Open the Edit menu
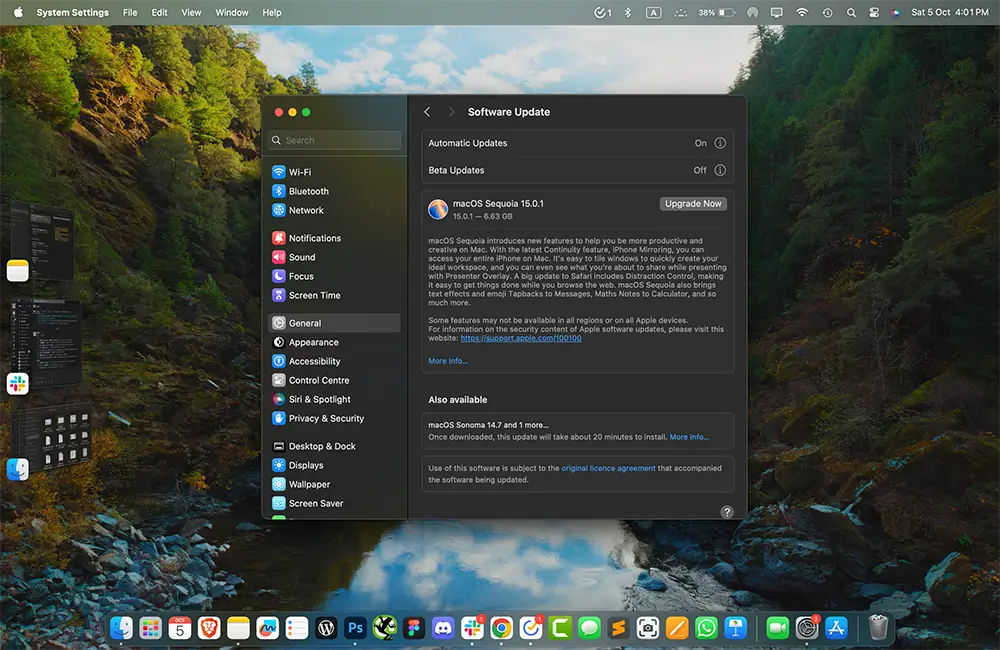Screen dimensions: 1000x650 click(x=159, y=12)
